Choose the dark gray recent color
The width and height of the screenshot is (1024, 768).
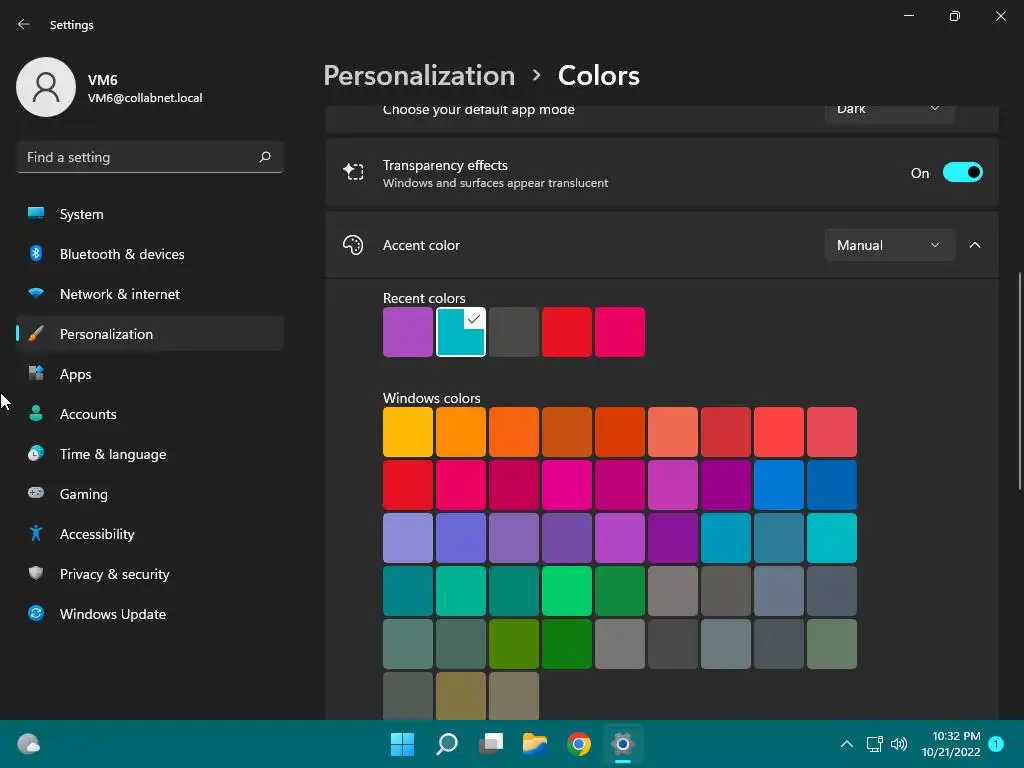pyautogui.click(x=514, y=332)
